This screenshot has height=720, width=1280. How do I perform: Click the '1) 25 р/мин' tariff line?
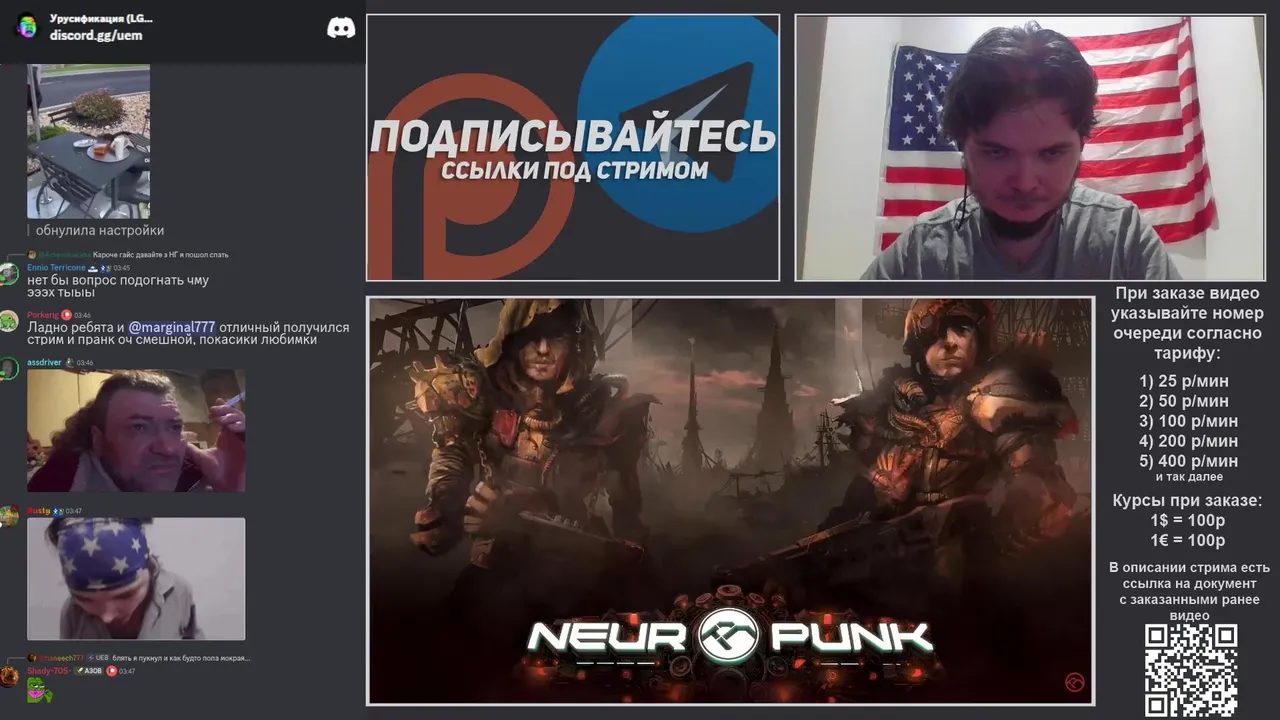[x=1184, y=381]
